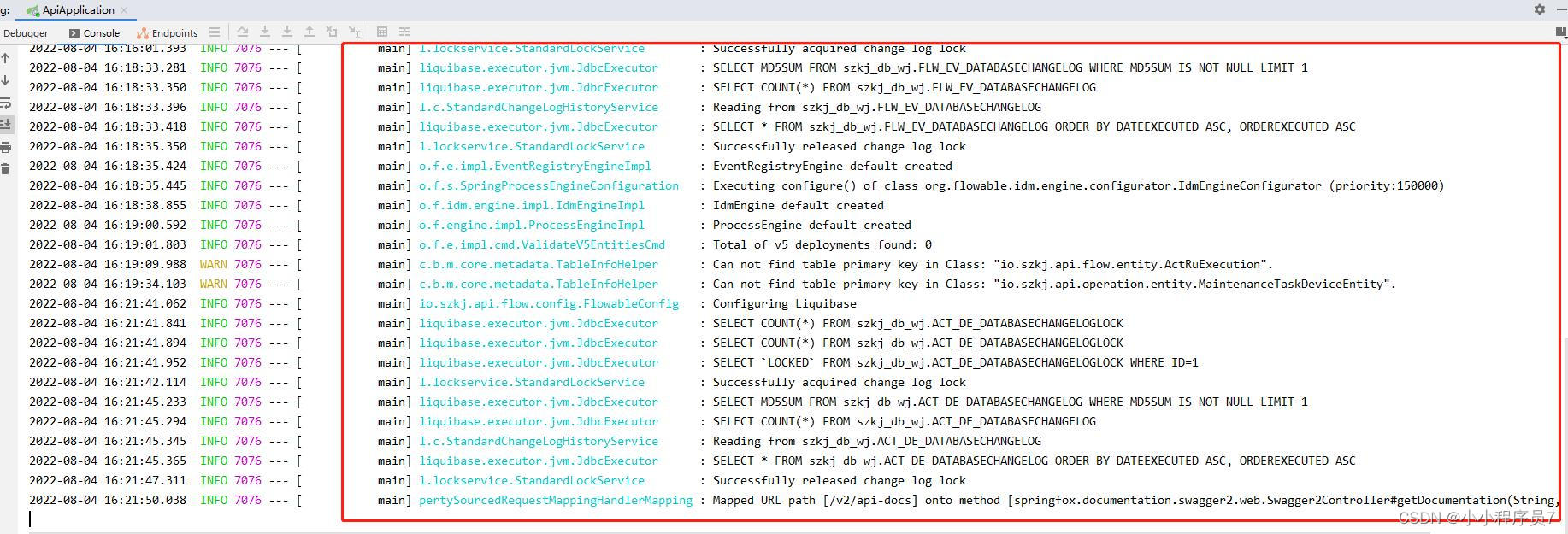The height and width of the screenshot is (534, 1568).
Task: Clear all console output with trash icon
Action: coord(6,169)
